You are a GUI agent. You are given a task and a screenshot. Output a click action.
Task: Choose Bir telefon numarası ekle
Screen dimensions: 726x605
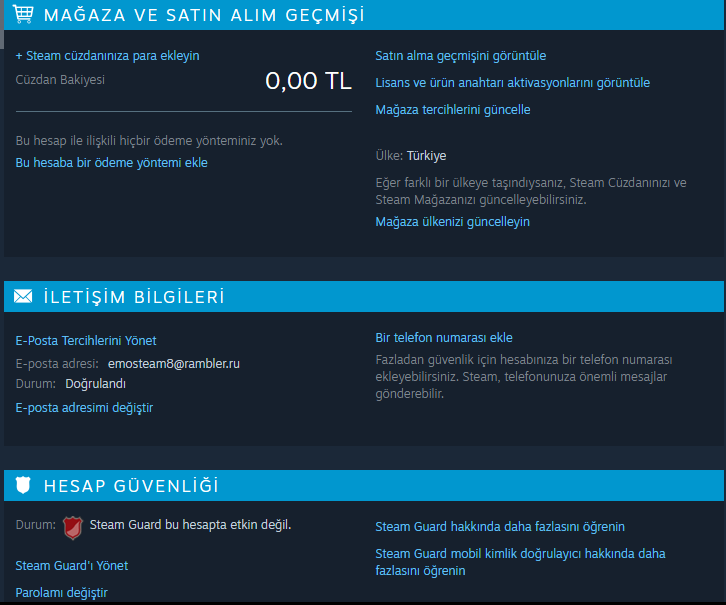(444, 338)
